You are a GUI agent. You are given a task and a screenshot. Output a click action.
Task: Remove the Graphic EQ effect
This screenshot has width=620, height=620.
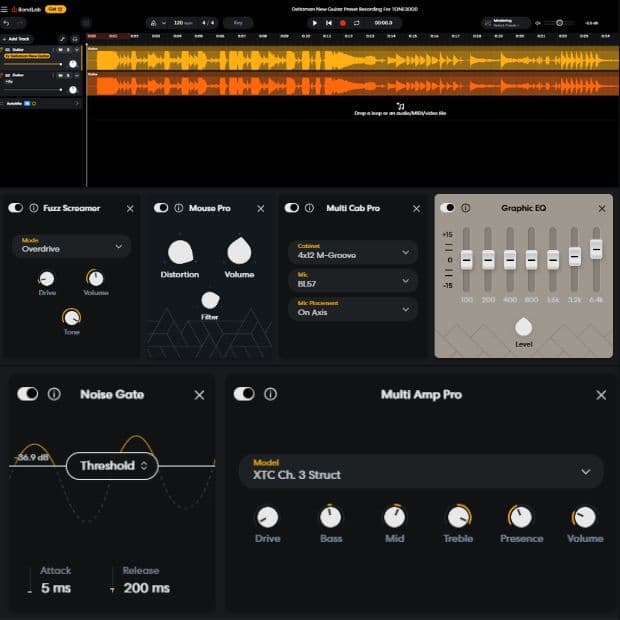[602, 208]
